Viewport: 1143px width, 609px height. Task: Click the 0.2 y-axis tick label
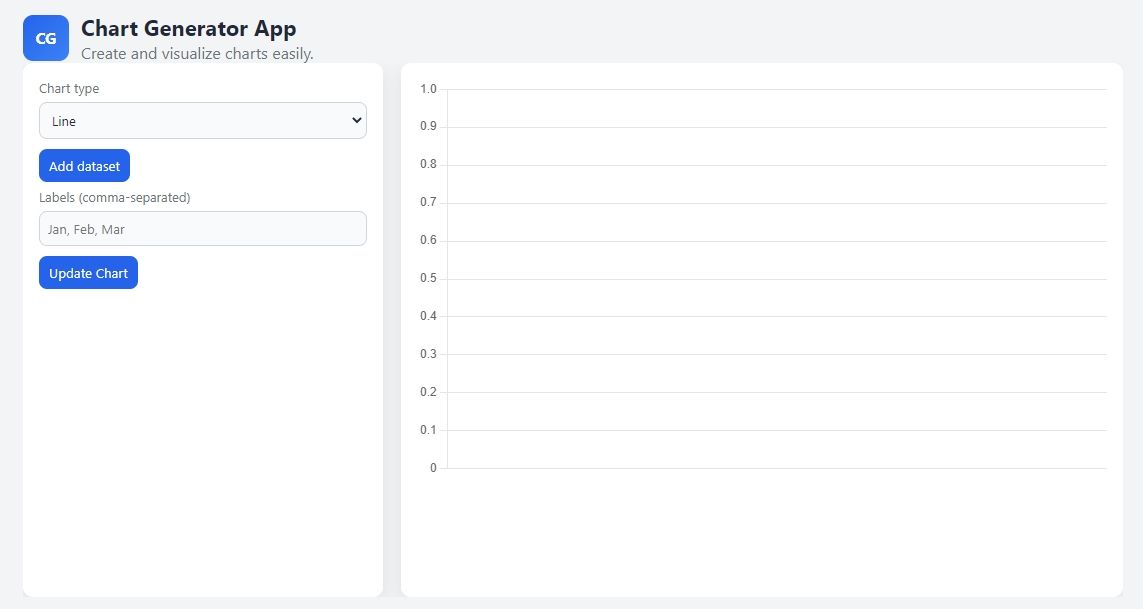pyautogui.click(x=428, y=392)
